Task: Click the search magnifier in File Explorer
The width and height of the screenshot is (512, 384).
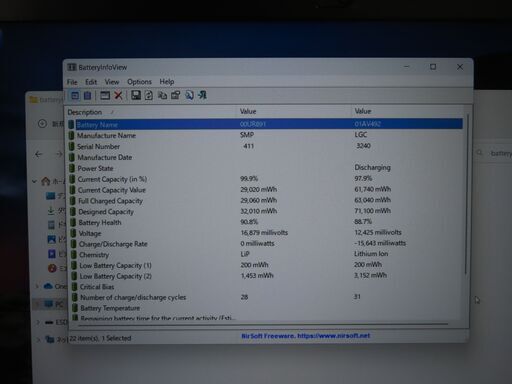Action: coord(480,153)
